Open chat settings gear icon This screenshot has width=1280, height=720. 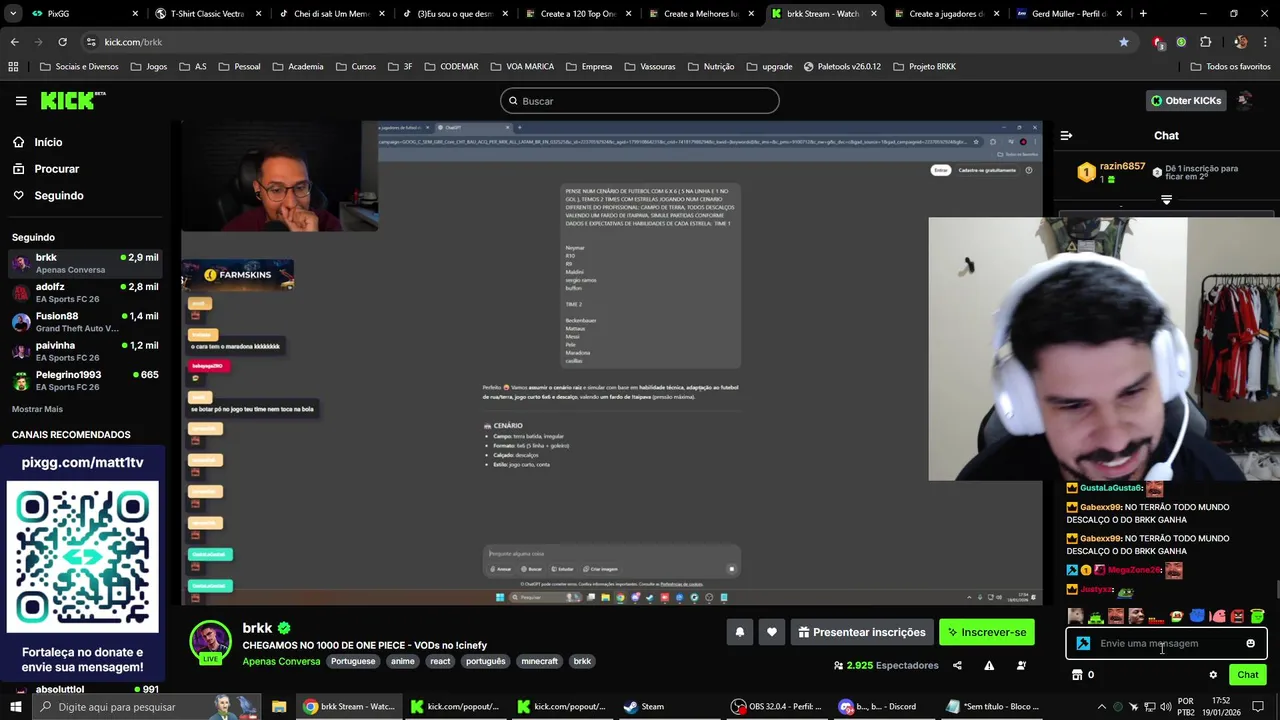pyautogui.click(x=1213, y=675)
